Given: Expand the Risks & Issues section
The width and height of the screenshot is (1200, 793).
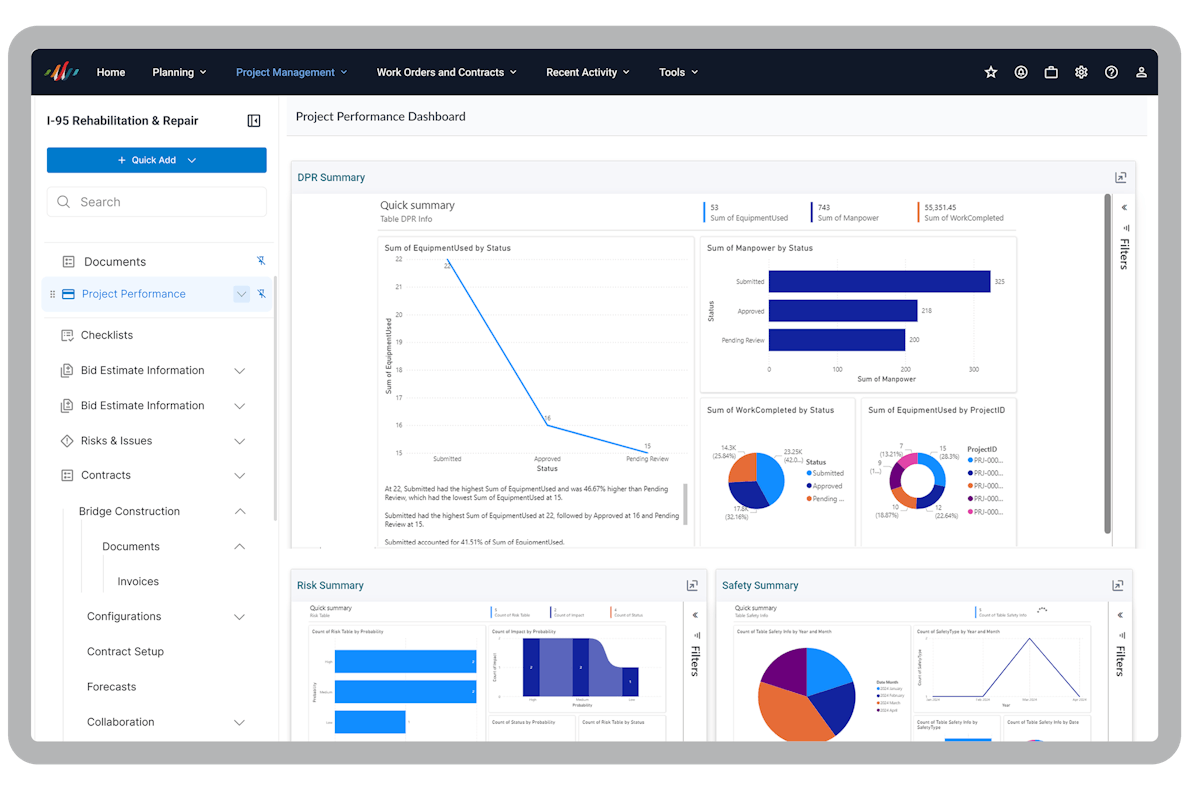Looking at the screenshot, I should coord(239,440).
